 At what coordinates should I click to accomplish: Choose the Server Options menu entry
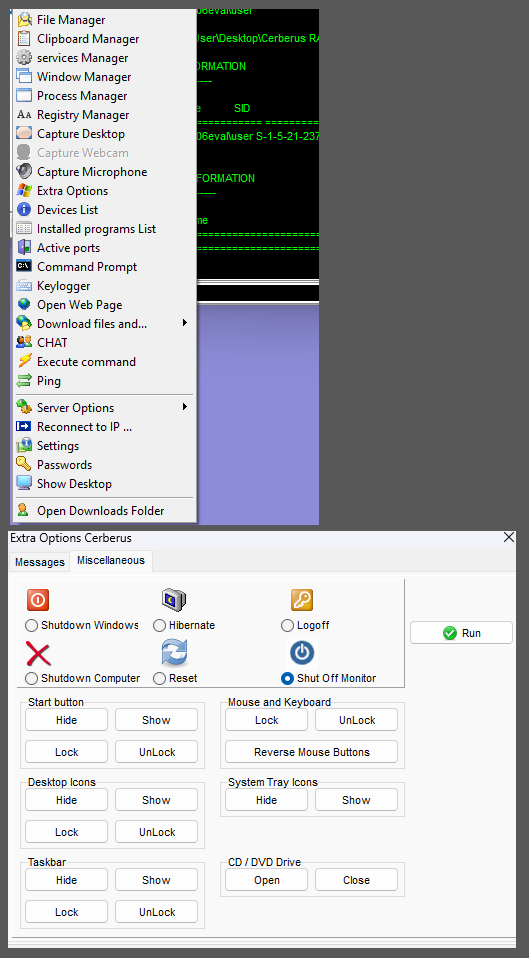click(x=104, y=408)
